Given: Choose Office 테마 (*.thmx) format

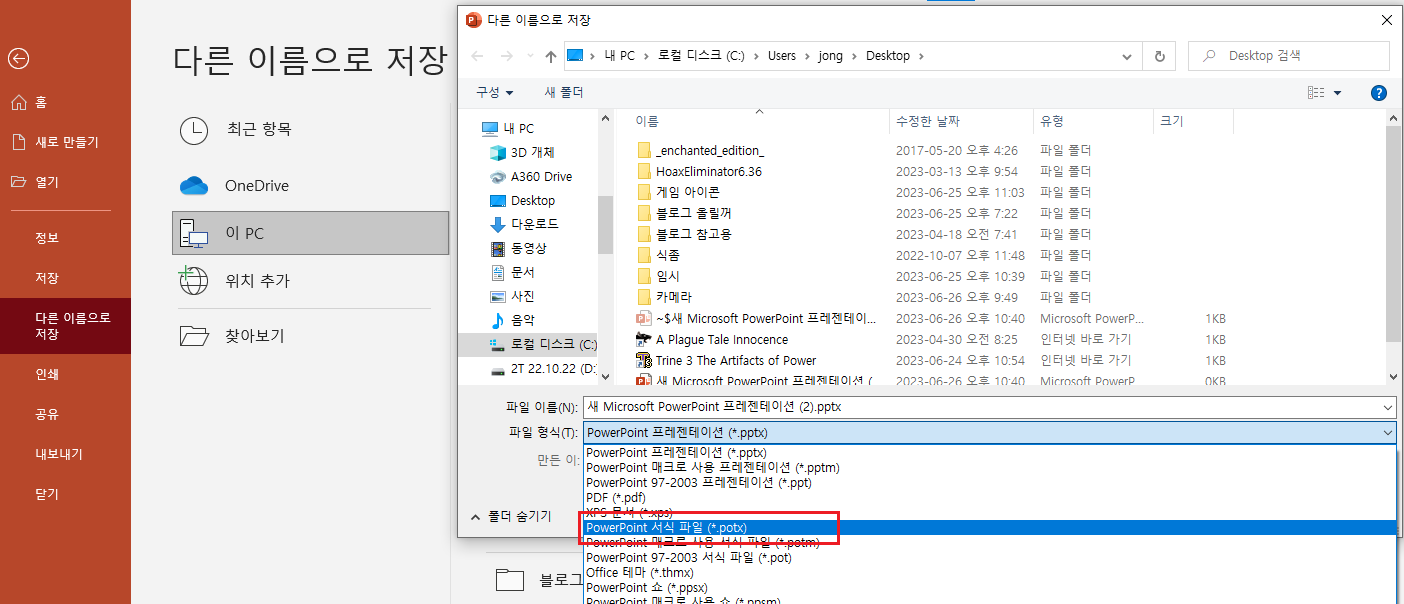Looking at the screenshot, I should (989, 573).
